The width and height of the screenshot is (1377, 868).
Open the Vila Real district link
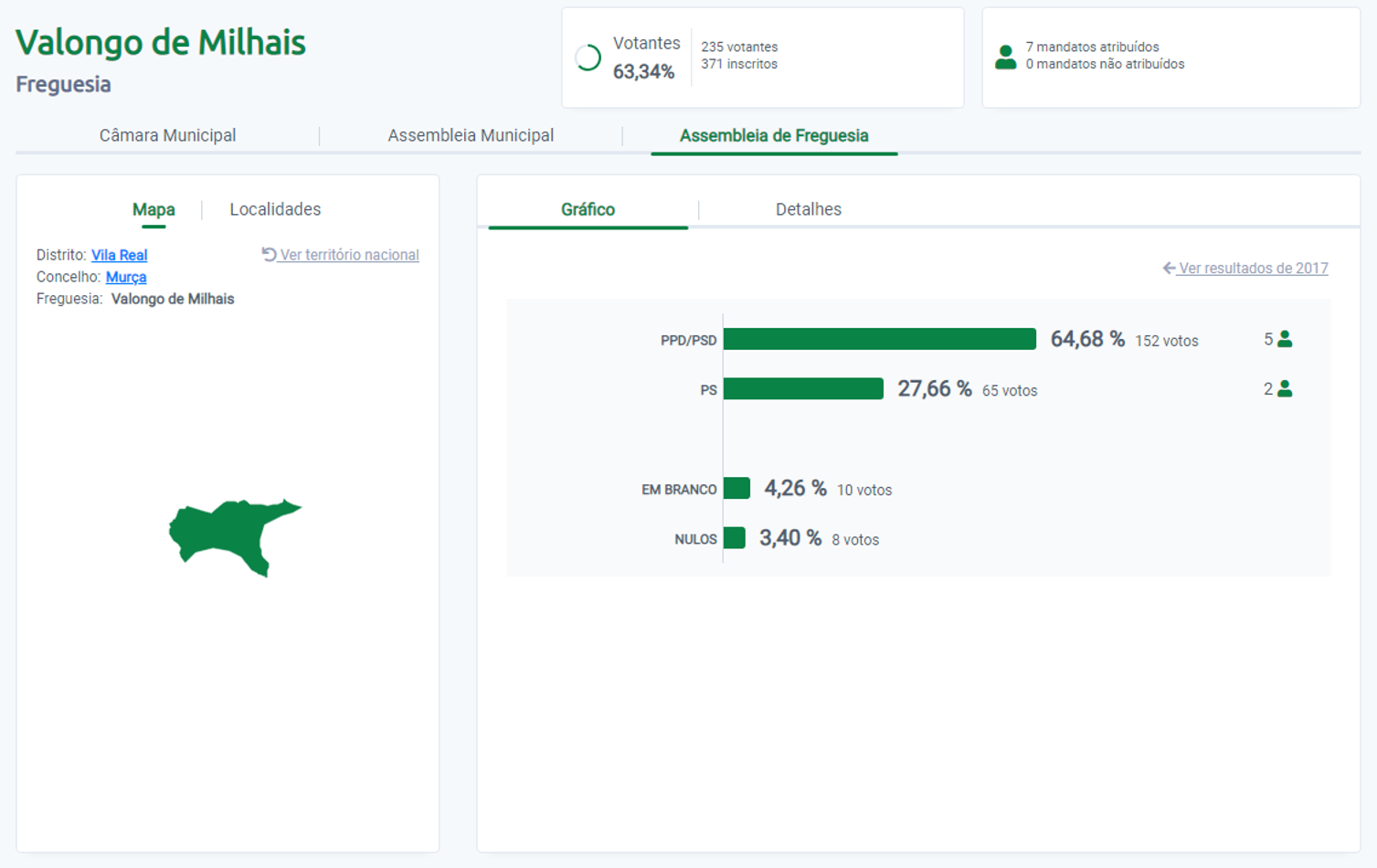119,255
